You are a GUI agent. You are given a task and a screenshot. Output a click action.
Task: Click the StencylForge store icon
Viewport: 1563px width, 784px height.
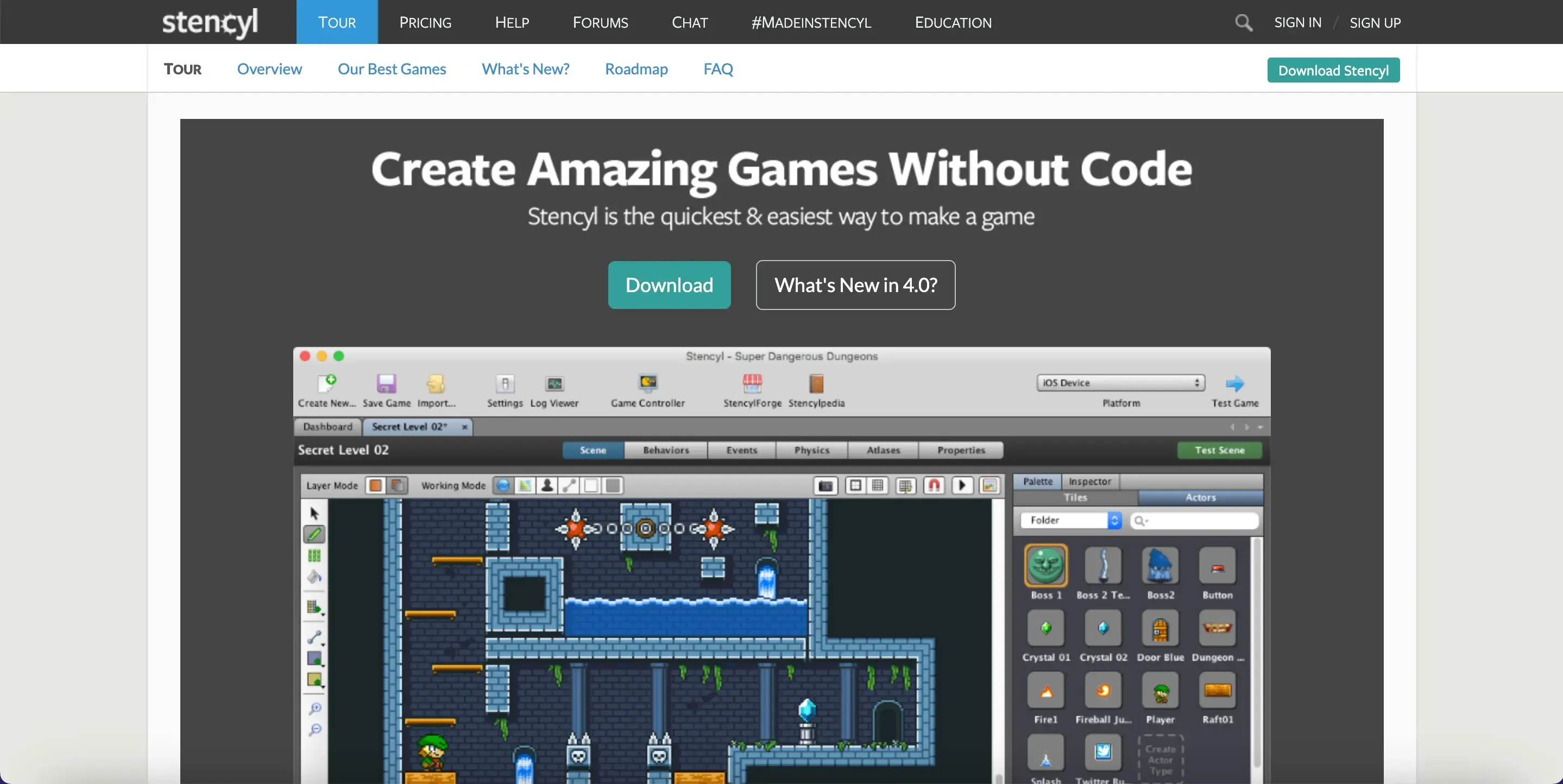tap(752, 383)
